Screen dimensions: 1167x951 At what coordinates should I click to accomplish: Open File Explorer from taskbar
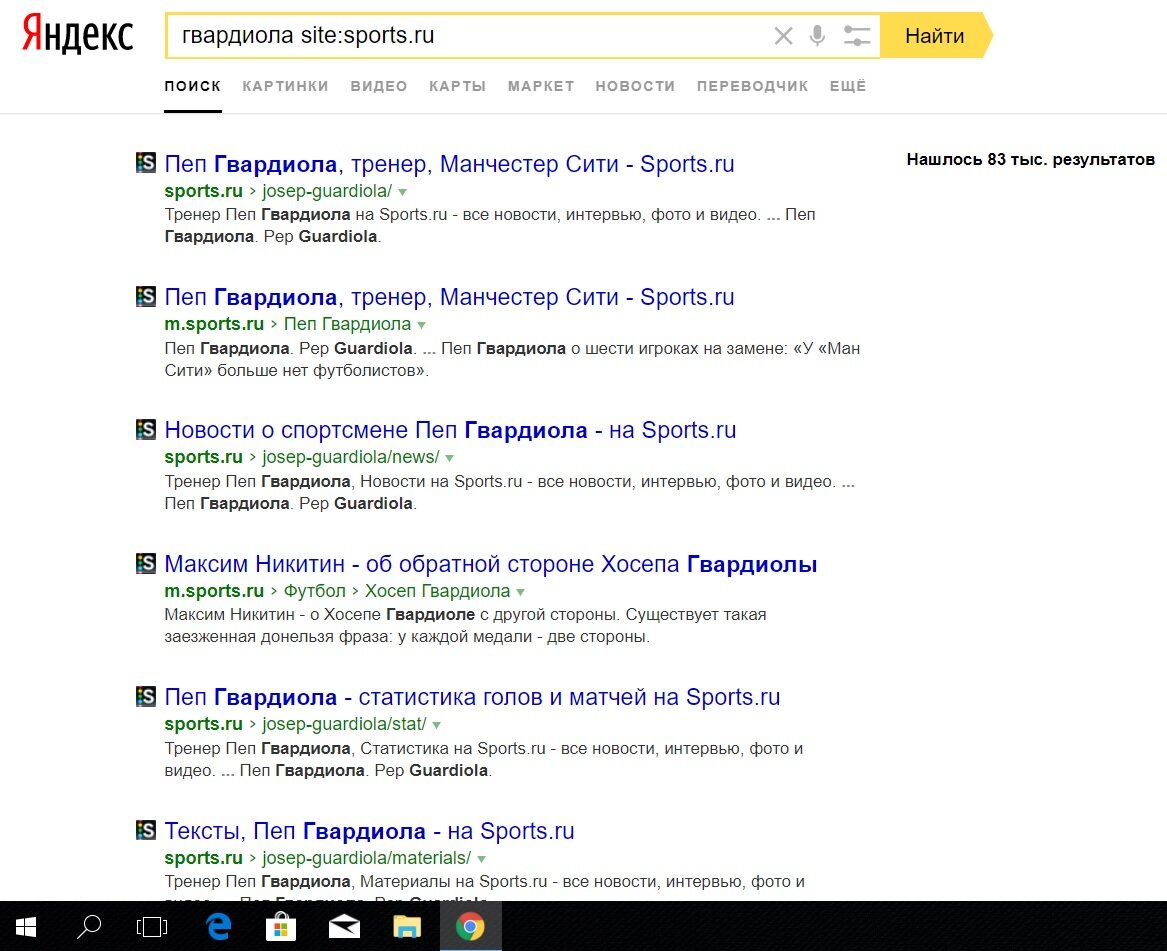(x=407, y=926)
